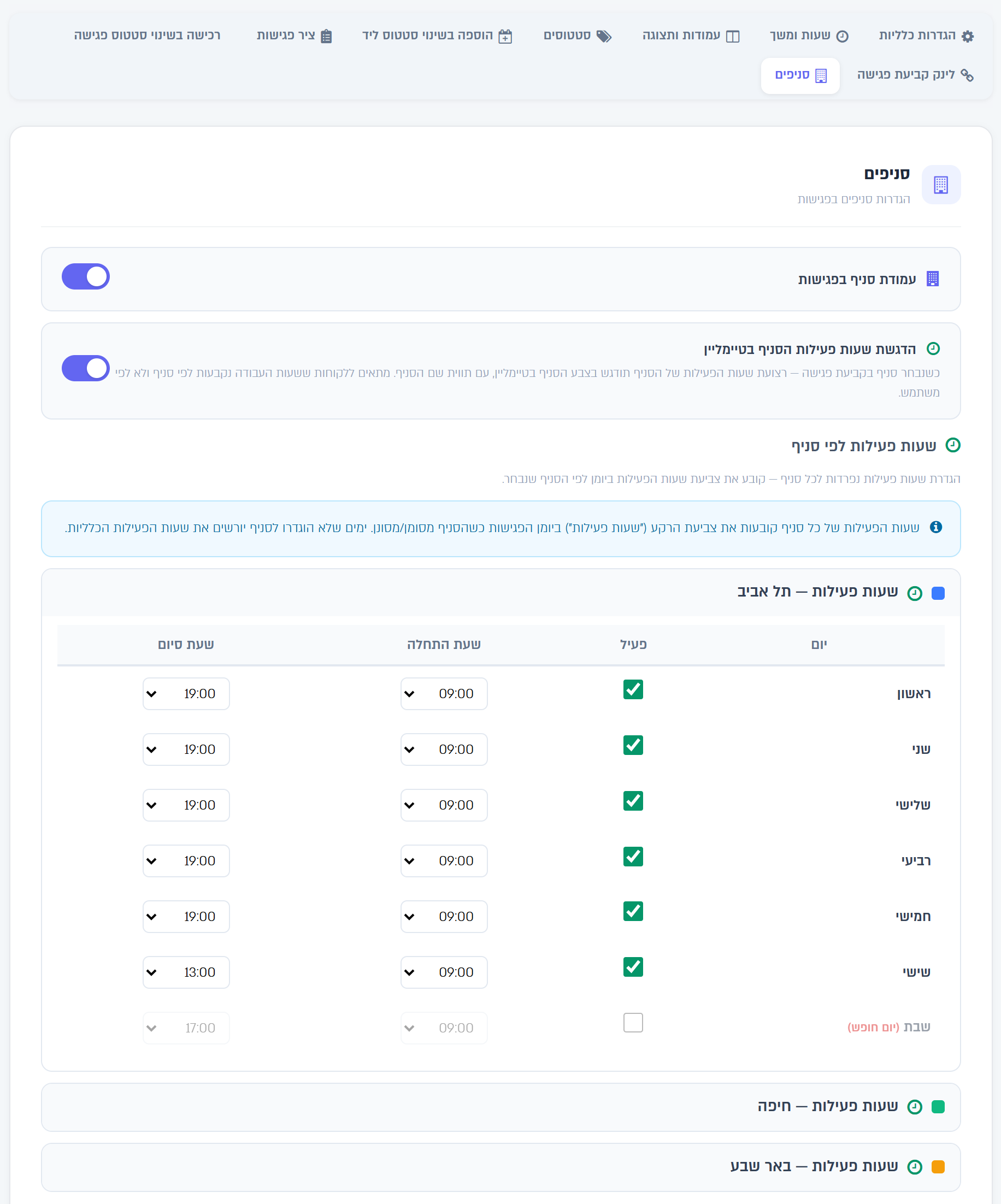Click the clock icon beside שעות פעילות לפי סניף

click(953, 445)
